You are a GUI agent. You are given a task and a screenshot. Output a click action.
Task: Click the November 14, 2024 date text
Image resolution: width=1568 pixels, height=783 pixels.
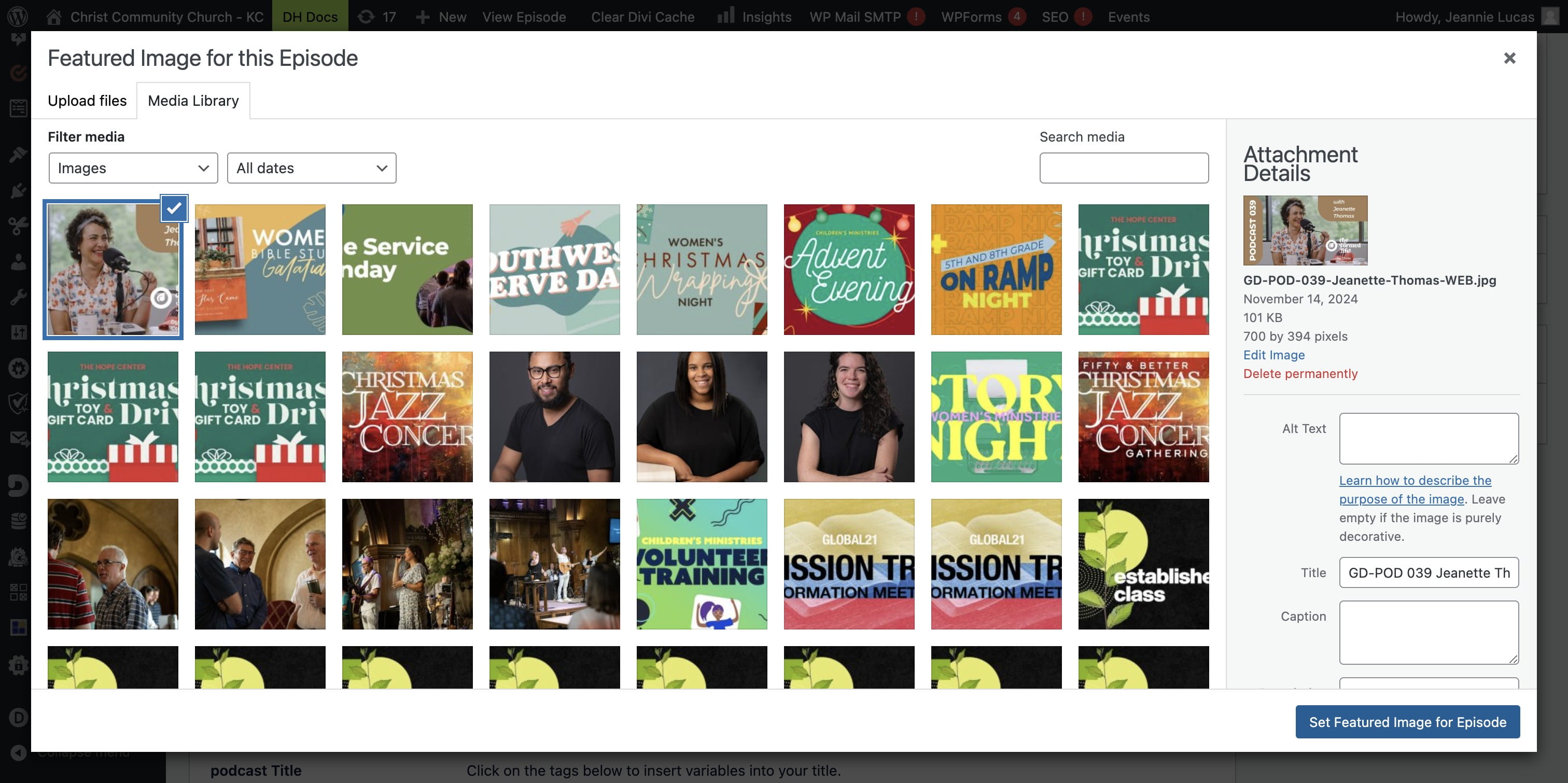1300,299
